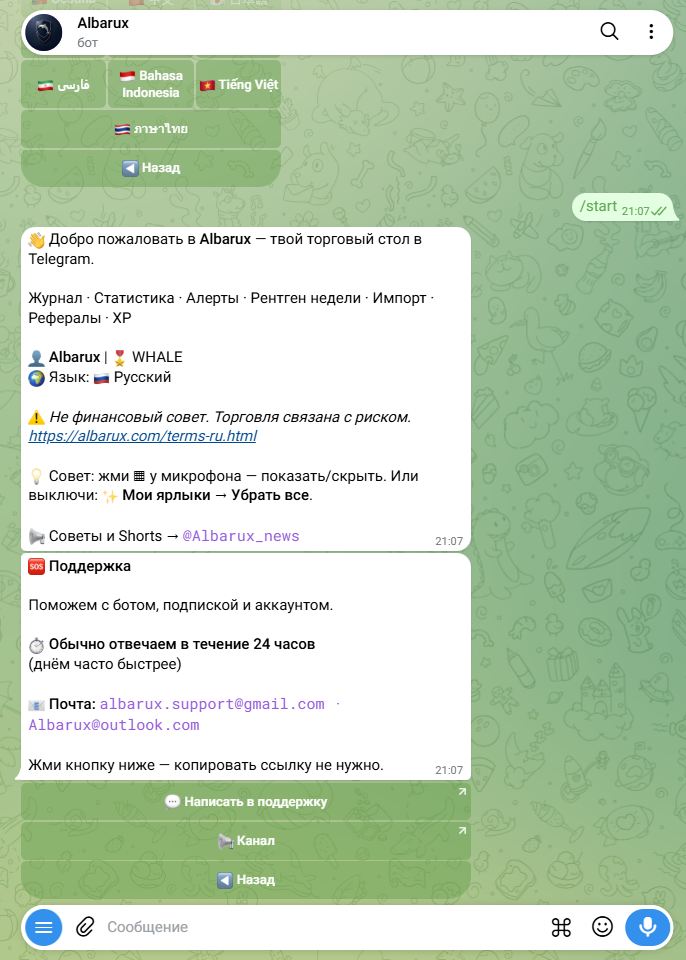Screen dimensions: 686x960
Task: Open search in Albarux chat
Action: (609, 31)
